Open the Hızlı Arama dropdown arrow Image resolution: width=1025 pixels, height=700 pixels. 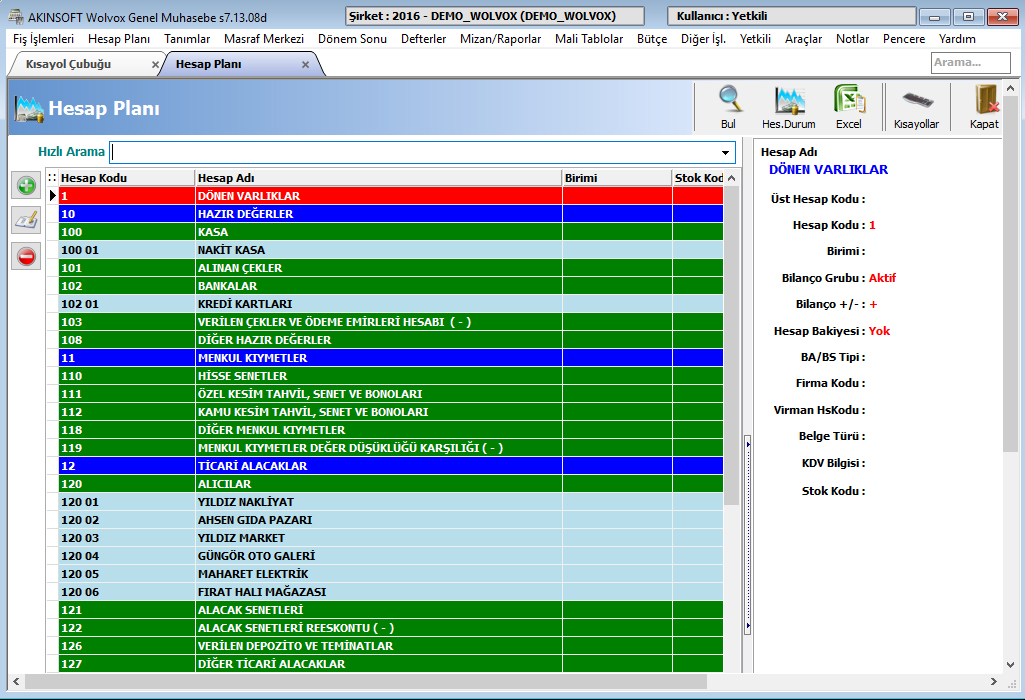coord(726,153)
